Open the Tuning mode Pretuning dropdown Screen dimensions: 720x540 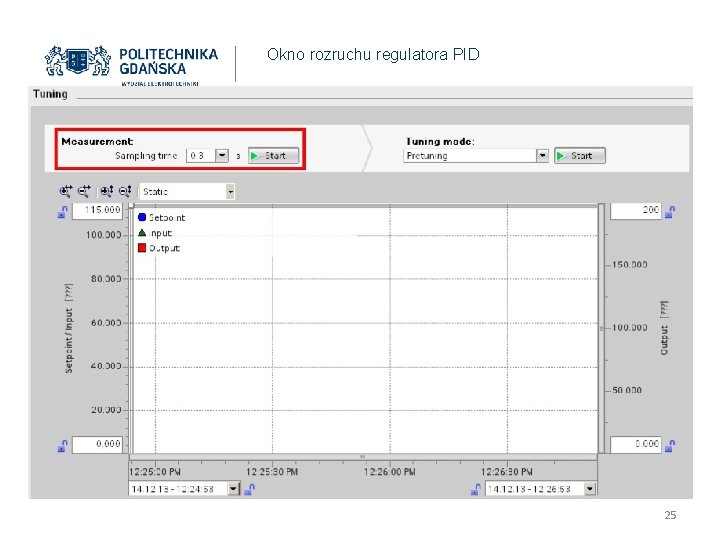coord(542,156)
